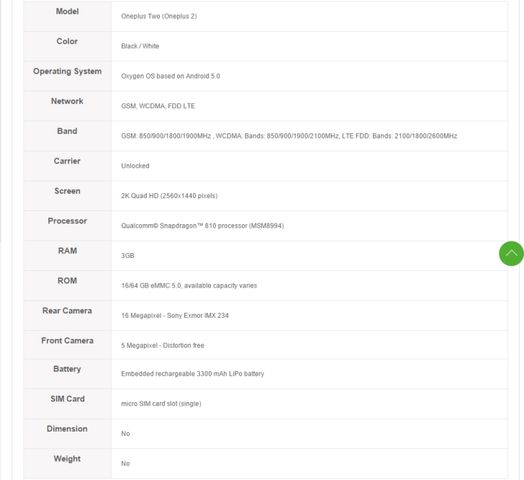This screenshot has height=480, width=524.
Task: Select the Front Camera 5 Megapixel text
Action: 162,345
